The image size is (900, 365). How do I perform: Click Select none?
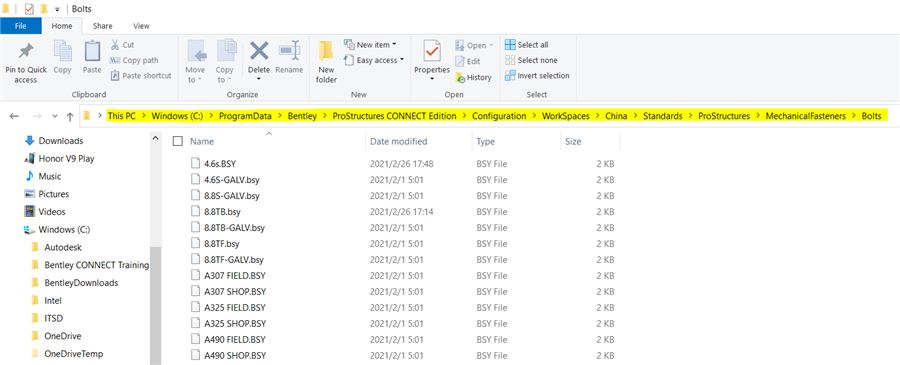(532, 60)
